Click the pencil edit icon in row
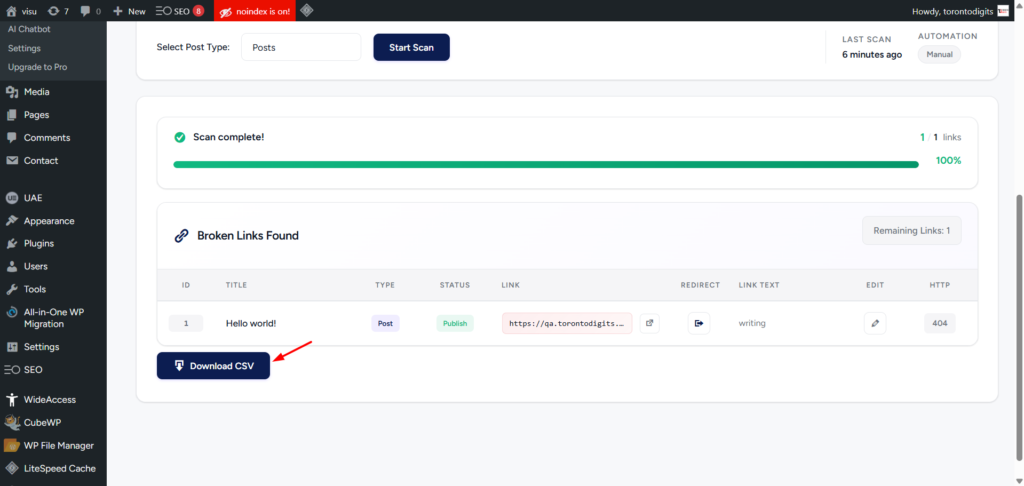Image resolution: width=1024 pixels, height=486 pixels. pos(875,323)
